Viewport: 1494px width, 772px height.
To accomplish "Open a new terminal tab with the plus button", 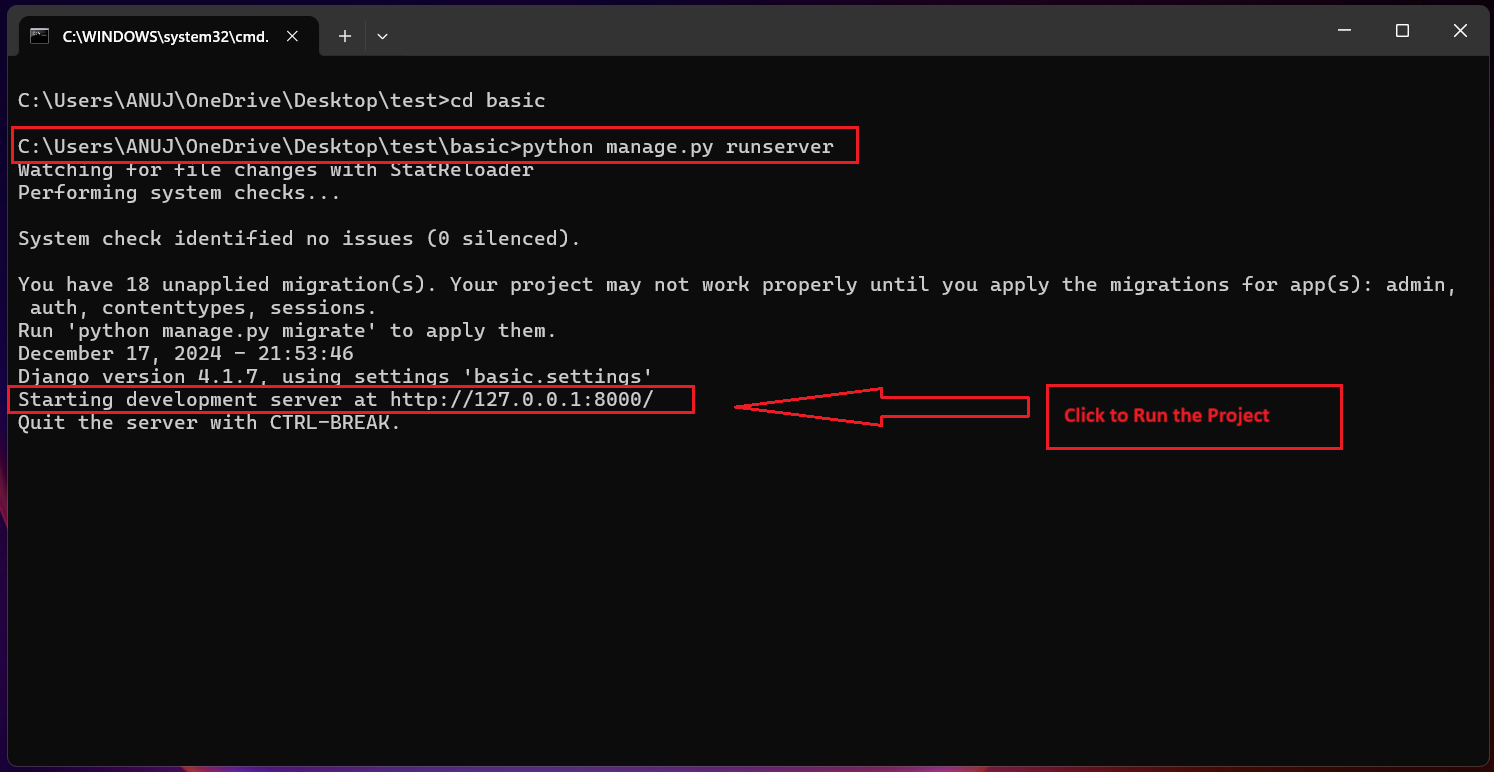I will click(x=344, y=35).
